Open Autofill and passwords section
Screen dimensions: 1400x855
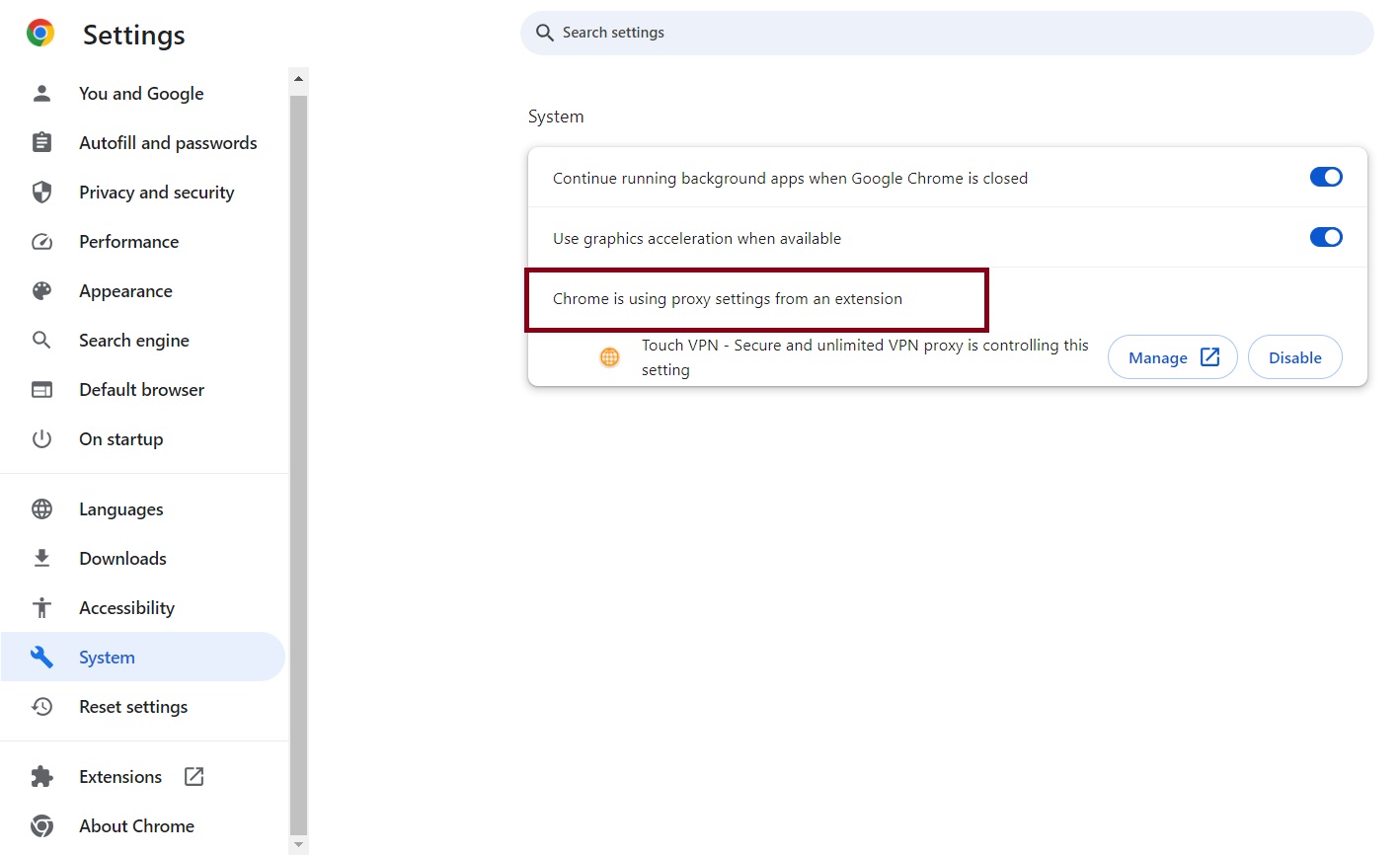coord(168,143)
